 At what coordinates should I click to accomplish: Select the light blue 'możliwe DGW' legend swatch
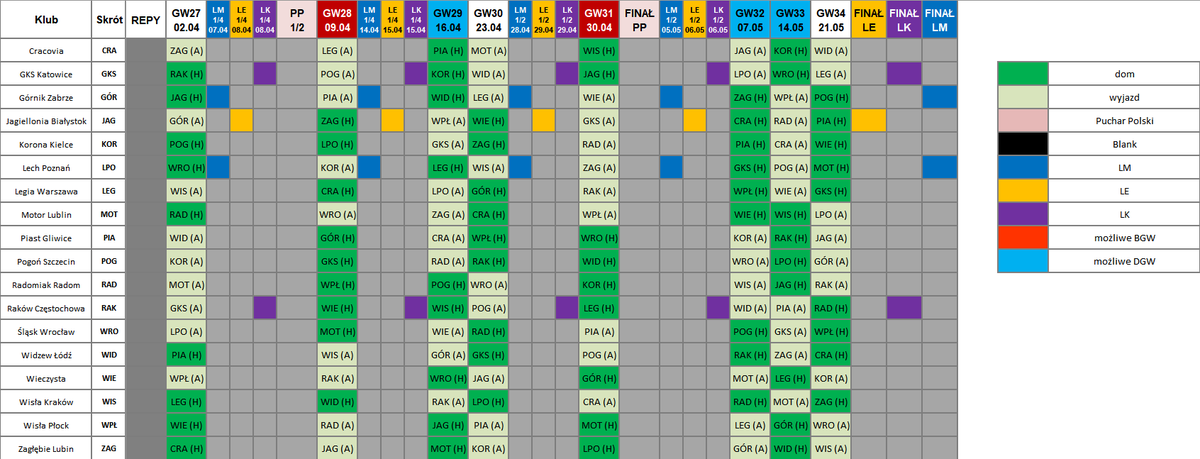pos(1022,260)
